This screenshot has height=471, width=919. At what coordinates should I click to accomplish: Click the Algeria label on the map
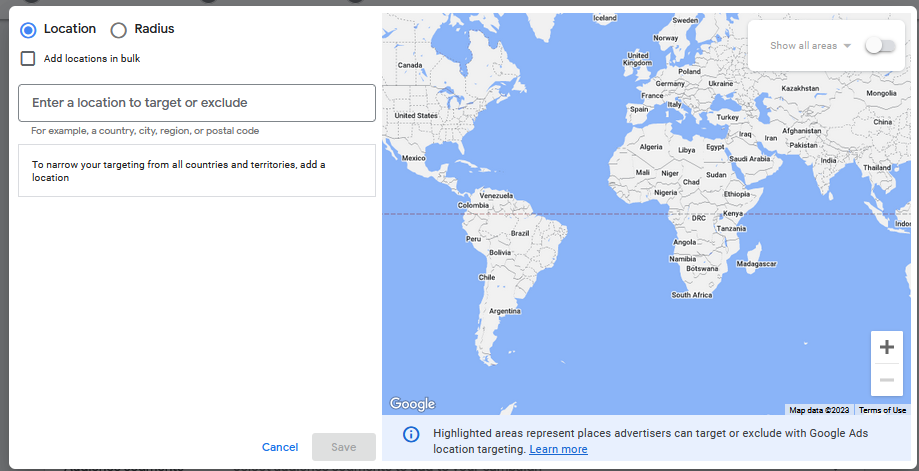pyautogui.click(x=651, y=147)
